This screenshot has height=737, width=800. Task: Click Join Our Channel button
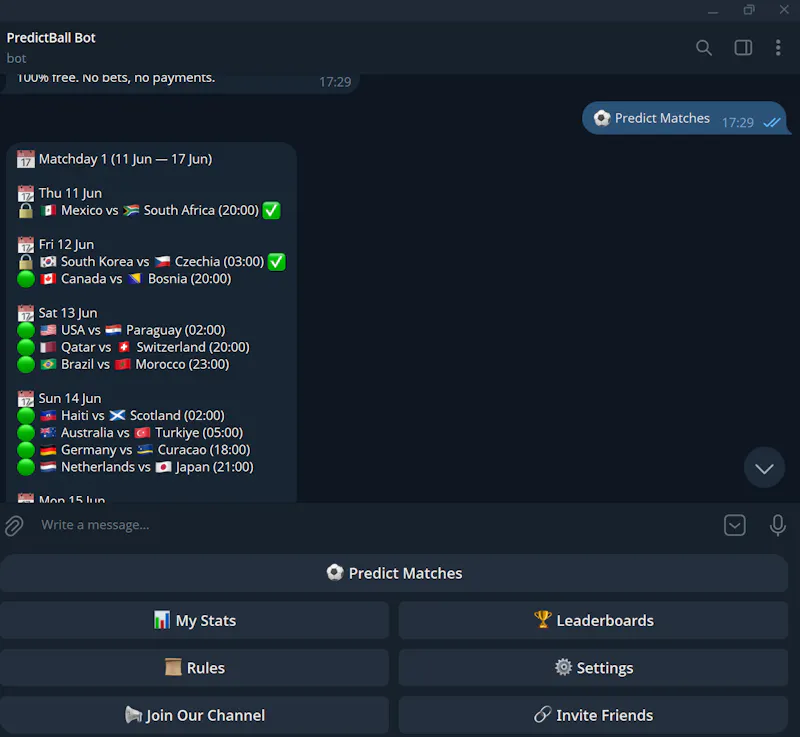tap(194, 715)
